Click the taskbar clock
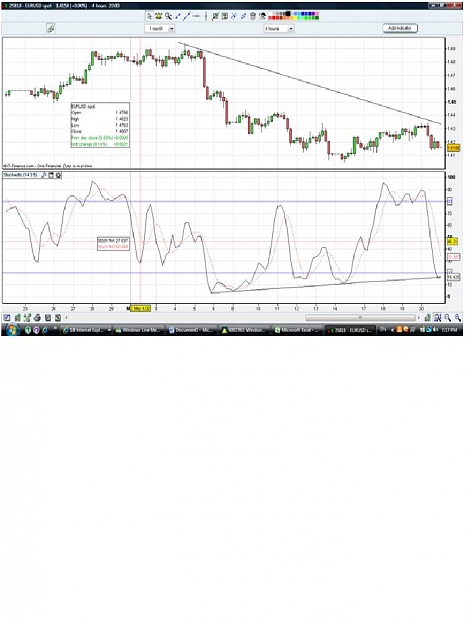The height and width of the screenshot is (625, 469). (x=449, y=330)
